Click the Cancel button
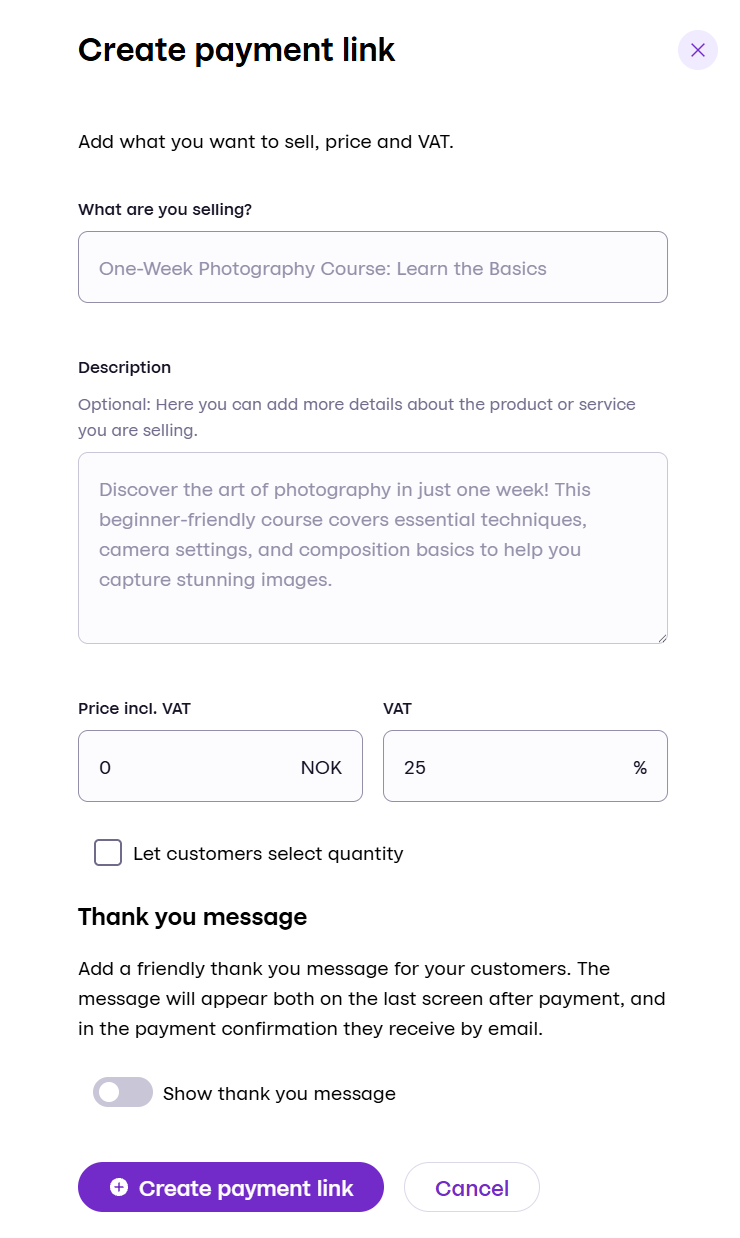 pyautogui.click(x=471, y=1187)
